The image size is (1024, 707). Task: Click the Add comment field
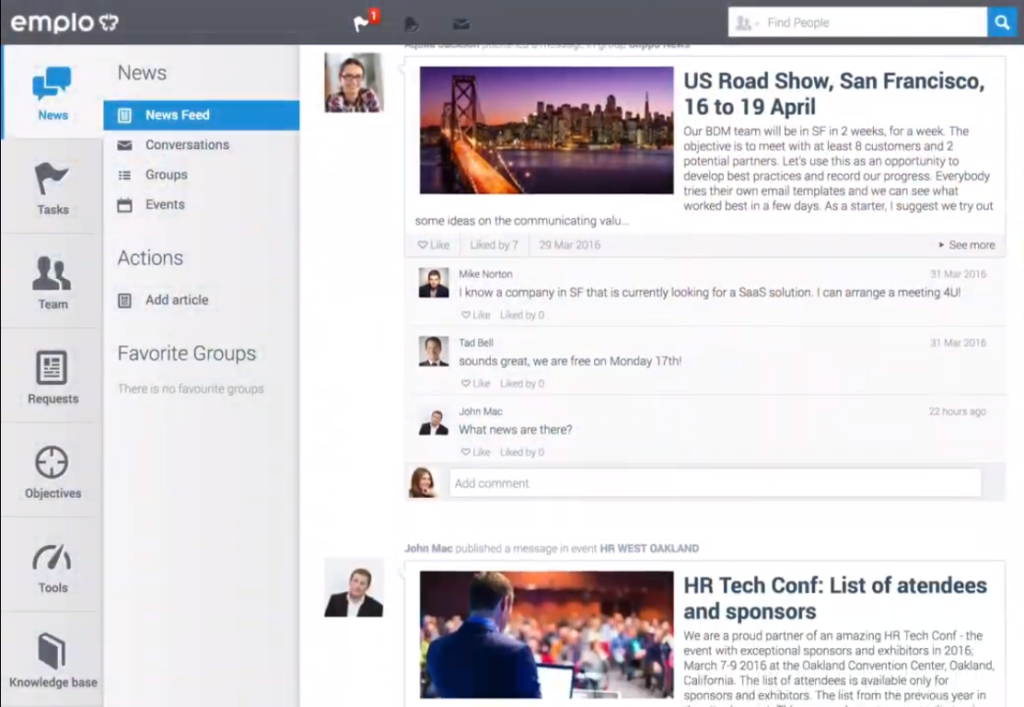point(715,483)
